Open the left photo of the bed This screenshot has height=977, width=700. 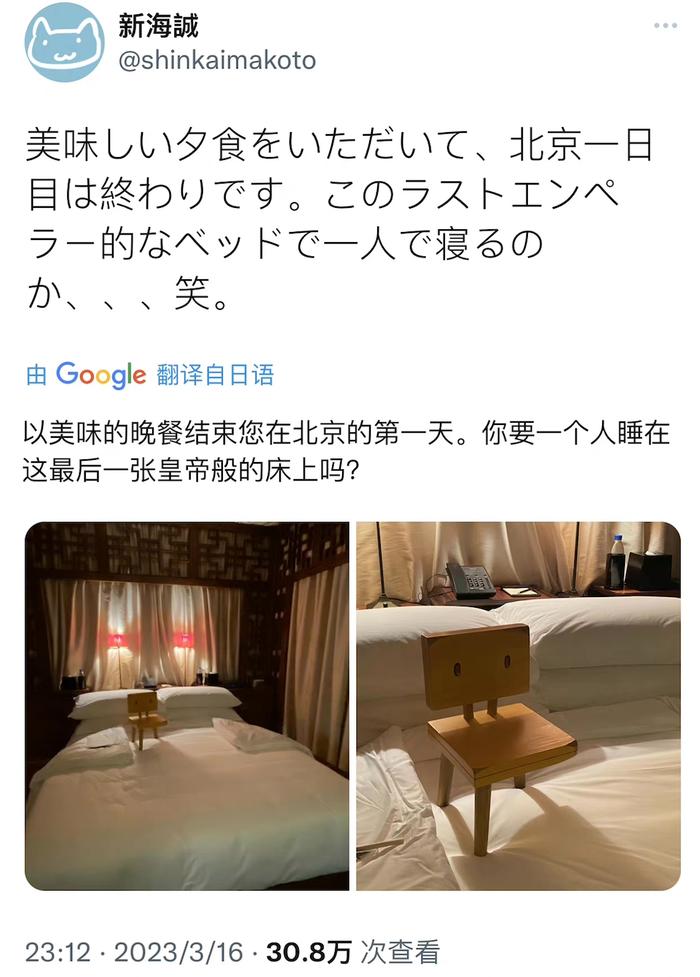187,705
